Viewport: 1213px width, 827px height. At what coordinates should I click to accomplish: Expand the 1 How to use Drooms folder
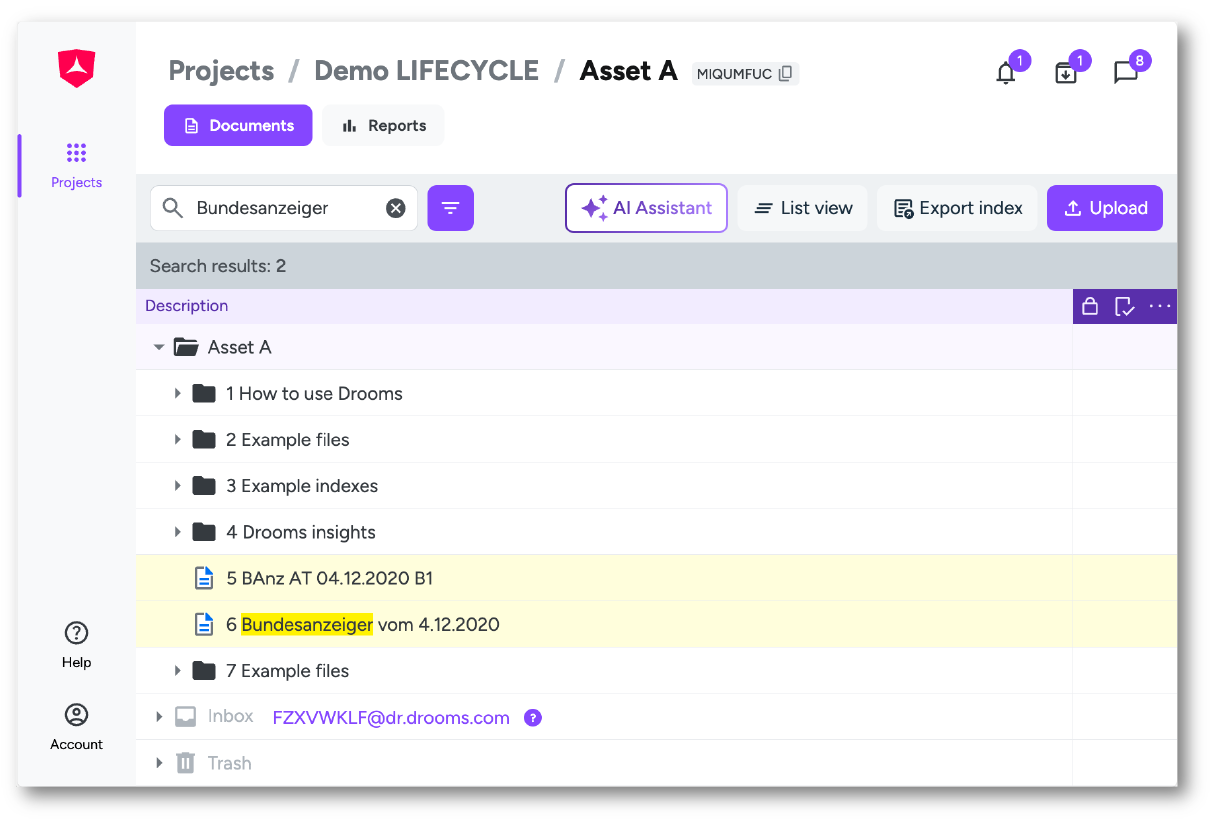click(178, 393)
